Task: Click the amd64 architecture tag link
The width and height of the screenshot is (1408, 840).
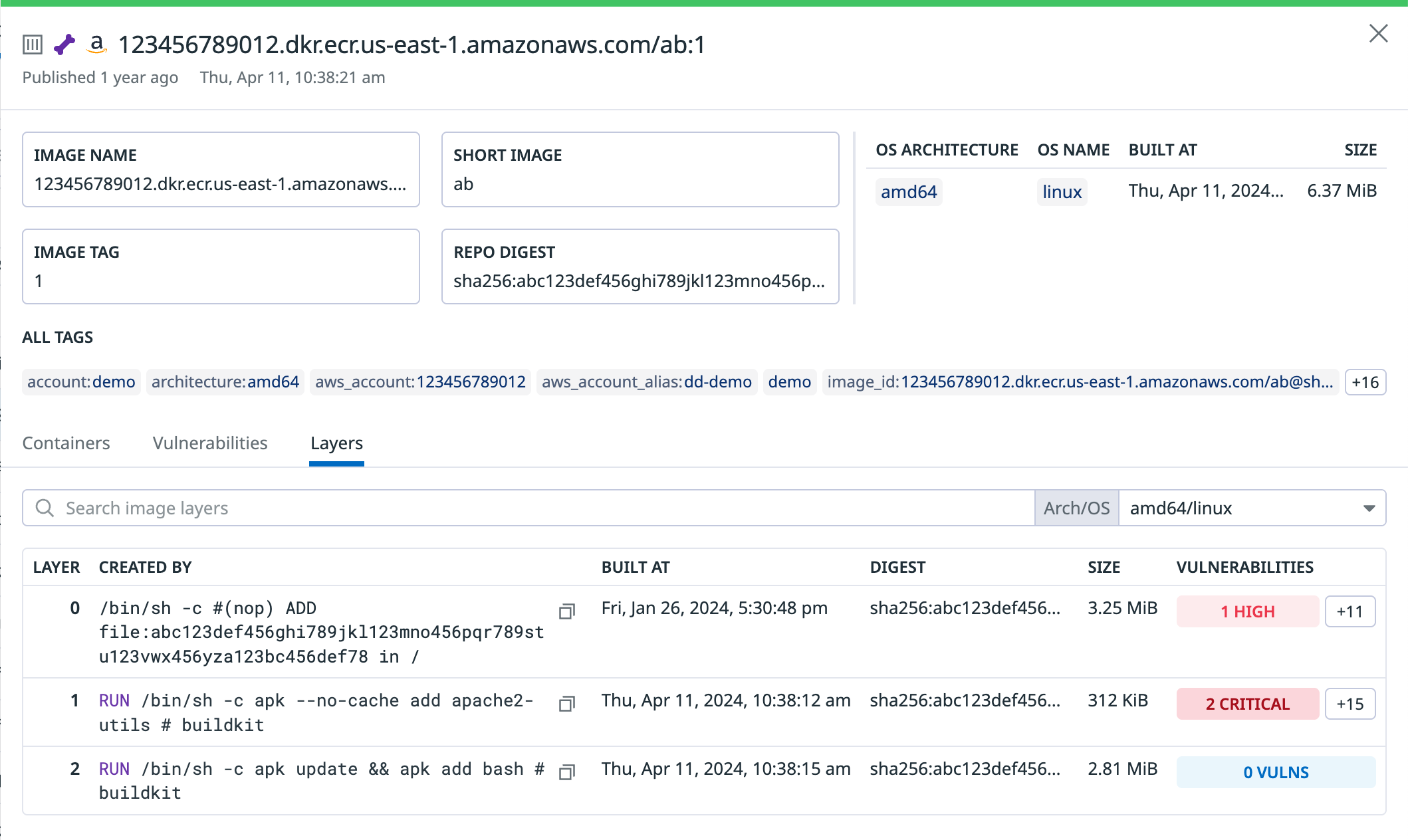Action: [x=908, y=192]
